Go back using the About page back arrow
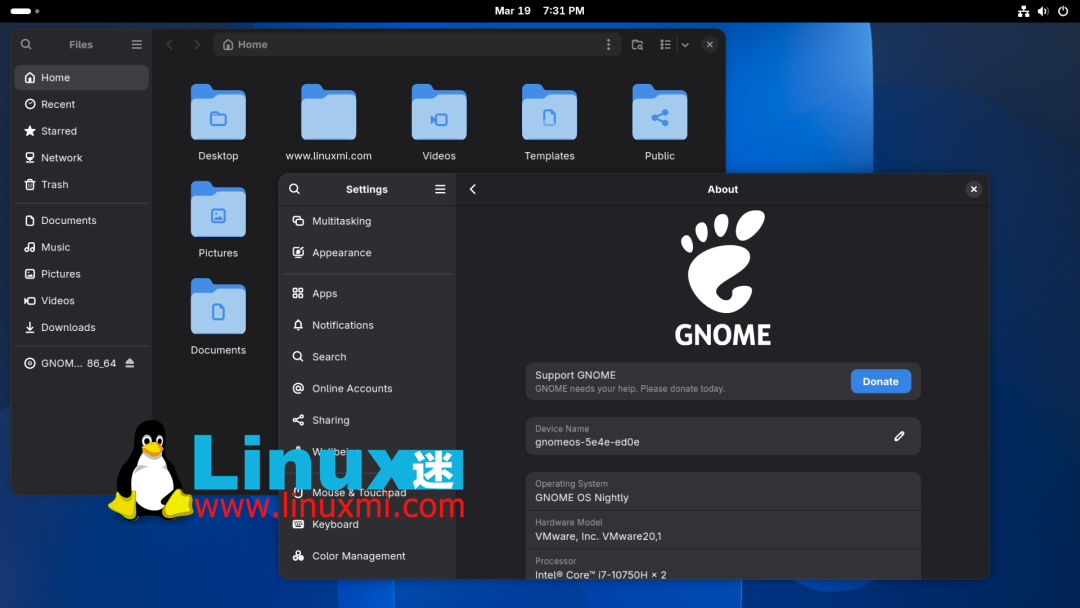 (473, 189)
